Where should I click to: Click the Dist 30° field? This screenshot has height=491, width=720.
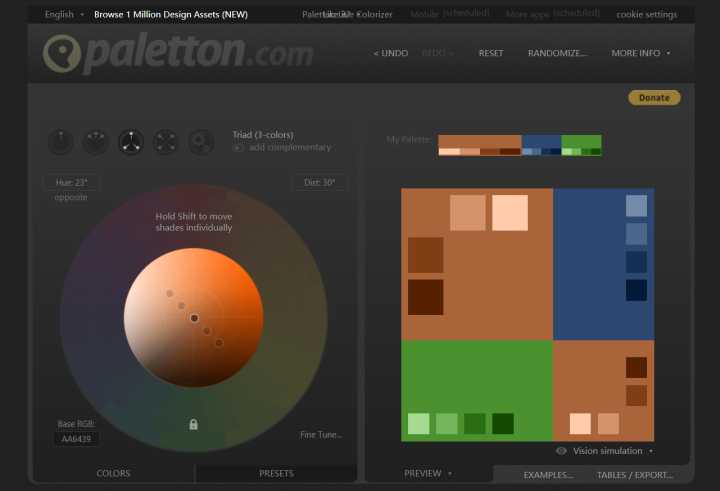320,182
